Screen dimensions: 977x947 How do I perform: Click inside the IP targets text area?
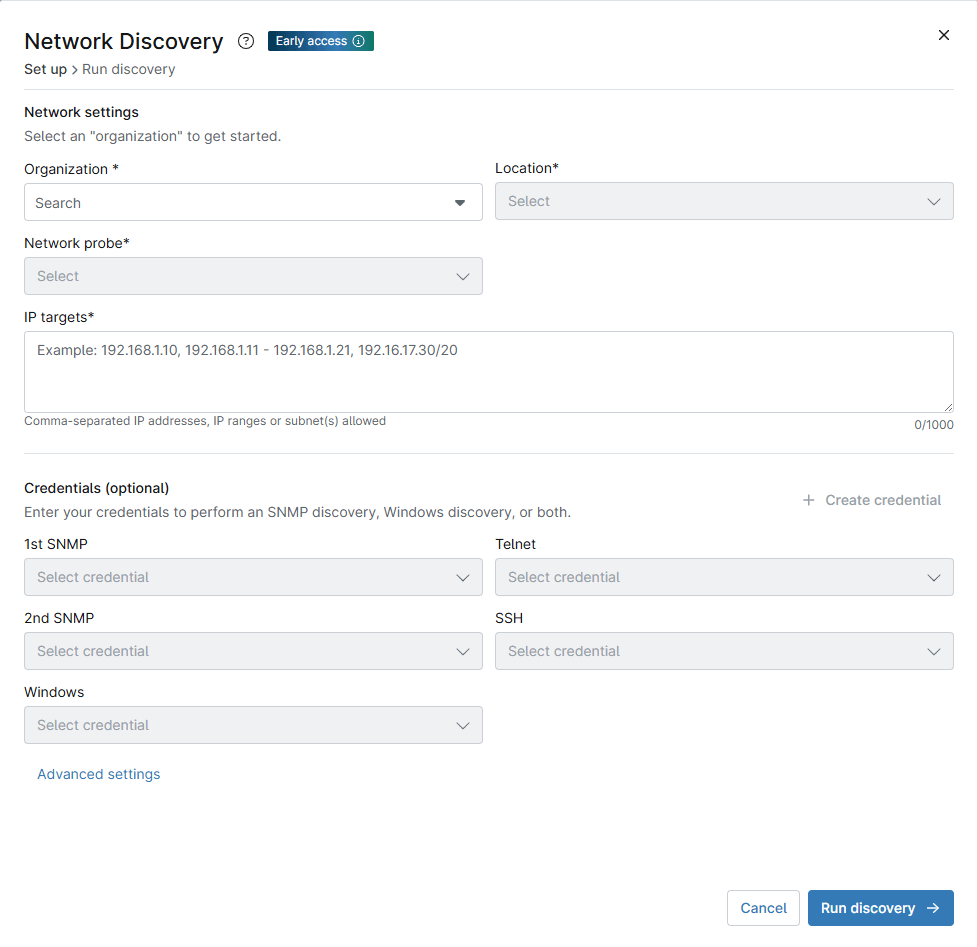pyautogui.click(x=489, y=370)
